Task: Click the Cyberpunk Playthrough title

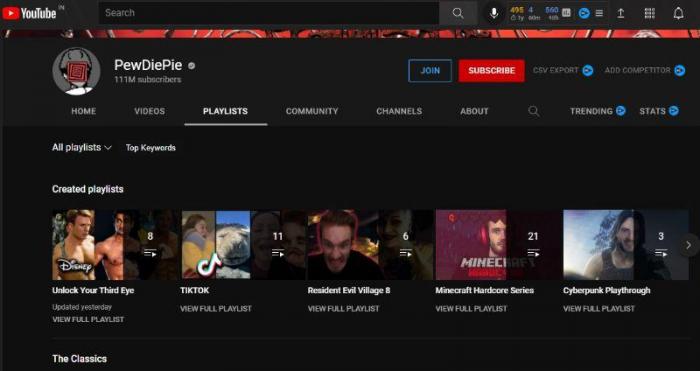Action: (x=607, y=290)
